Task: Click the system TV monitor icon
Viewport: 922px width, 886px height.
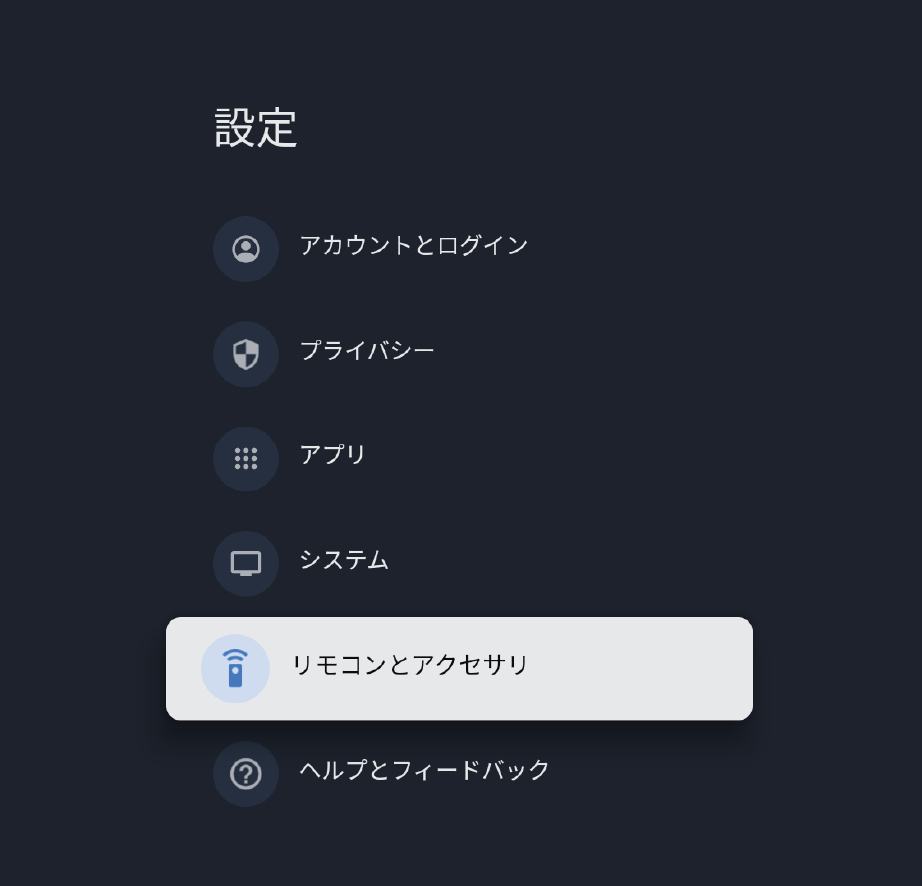Action: pyautogui.click(x=246, y=563)
